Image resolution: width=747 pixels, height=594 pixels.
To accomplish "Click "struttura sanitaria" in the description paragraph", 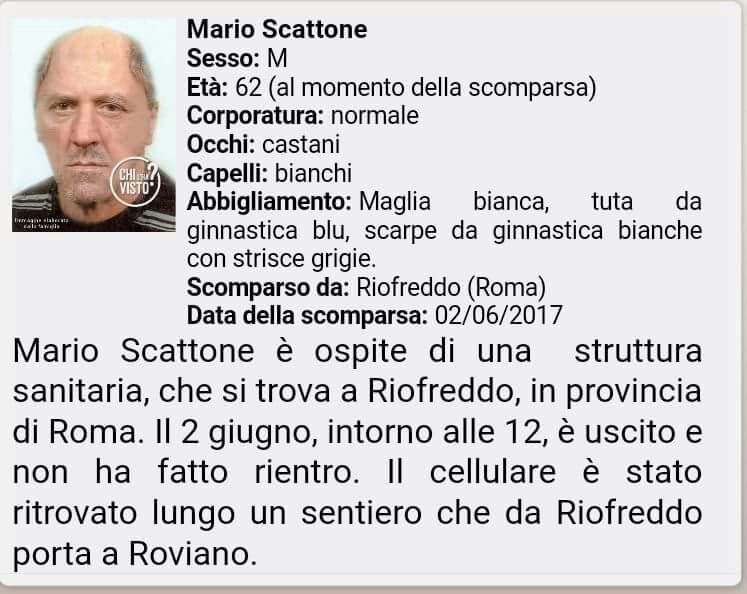I will pos(357,371).
